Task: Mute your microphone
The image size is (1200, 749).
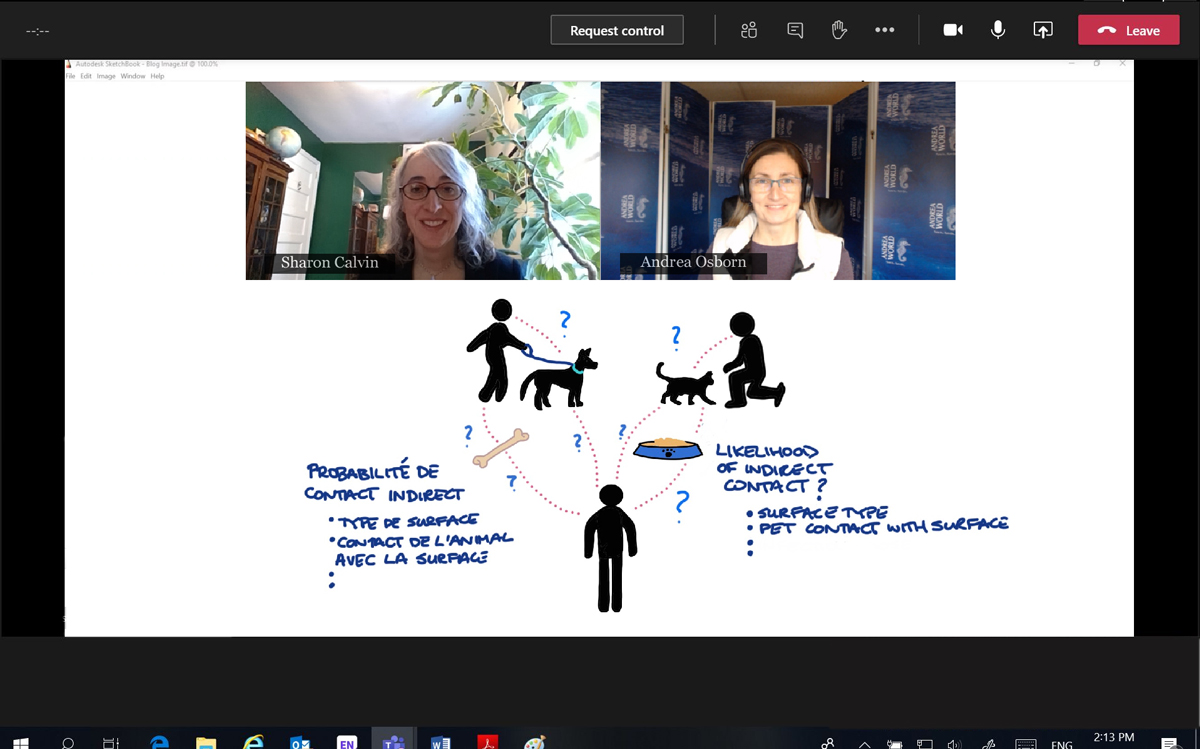Action: tap(997, 30)
